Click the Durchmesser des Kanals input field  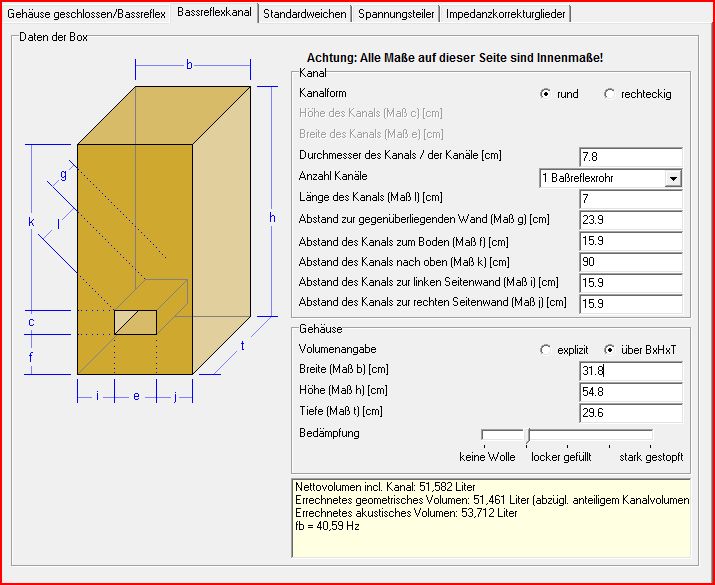630,156
